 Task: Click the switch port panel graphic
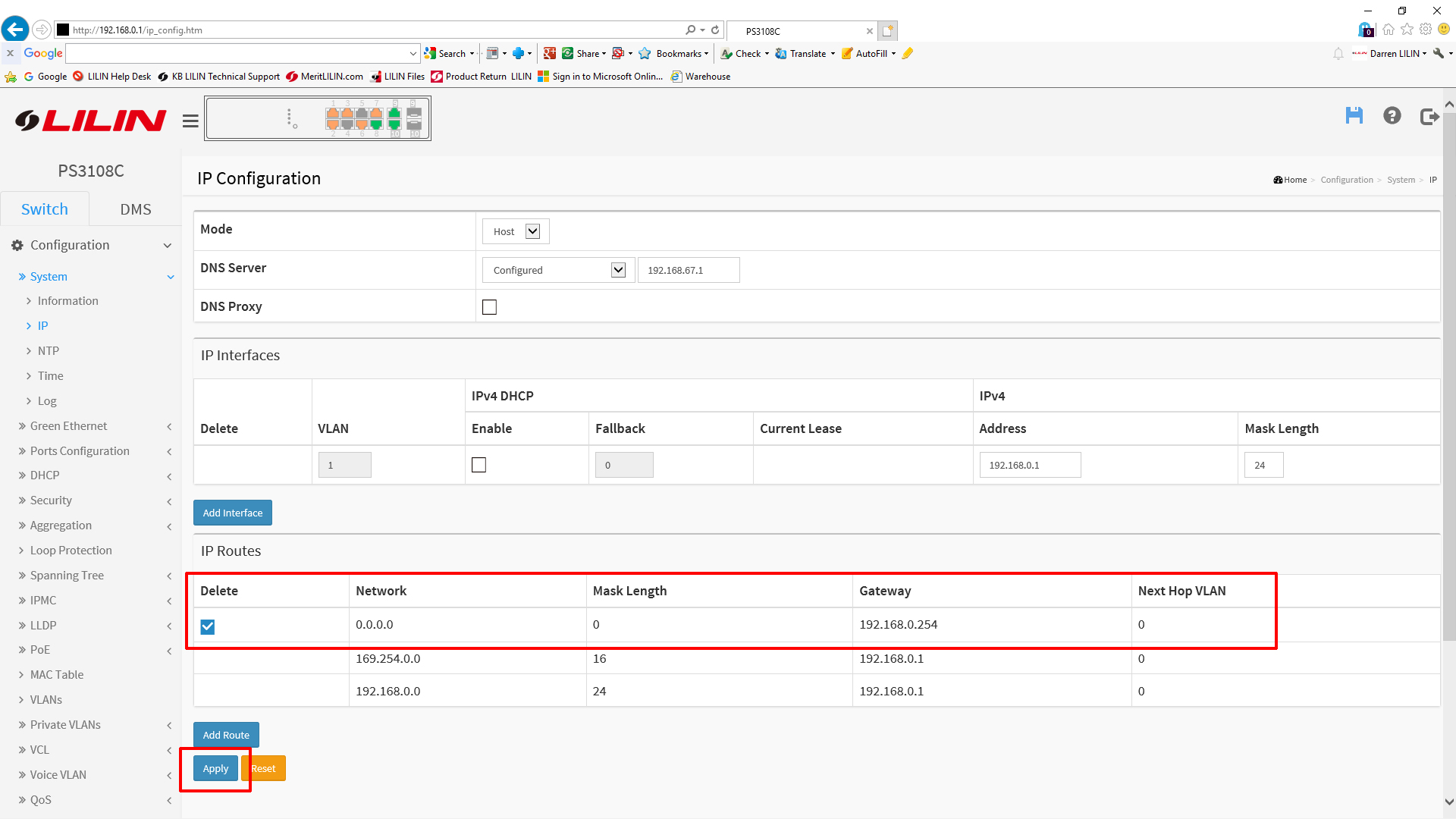pos(318,118)
